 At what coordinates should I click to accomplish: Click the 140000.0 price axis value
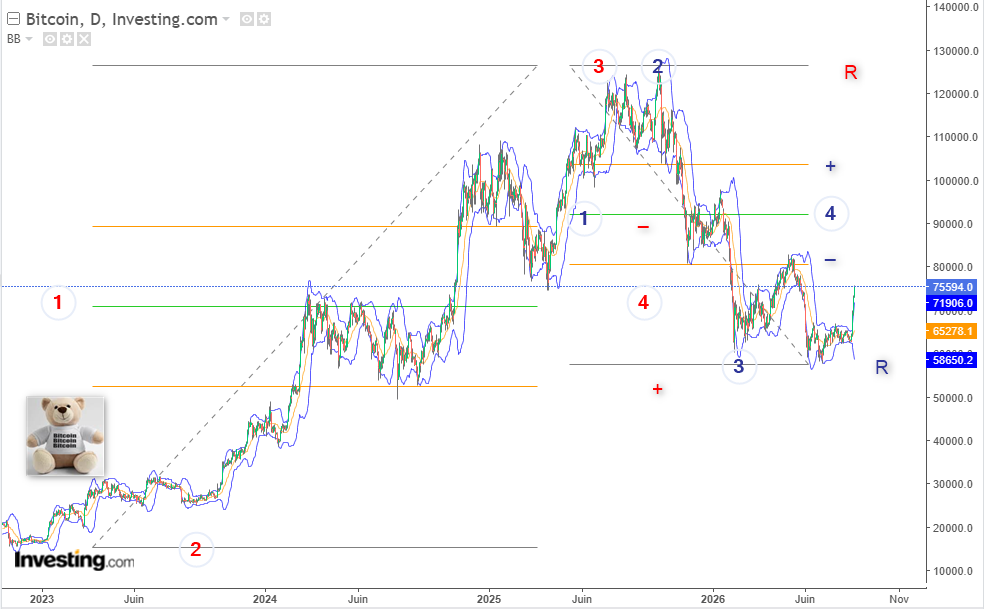[956, 7]
